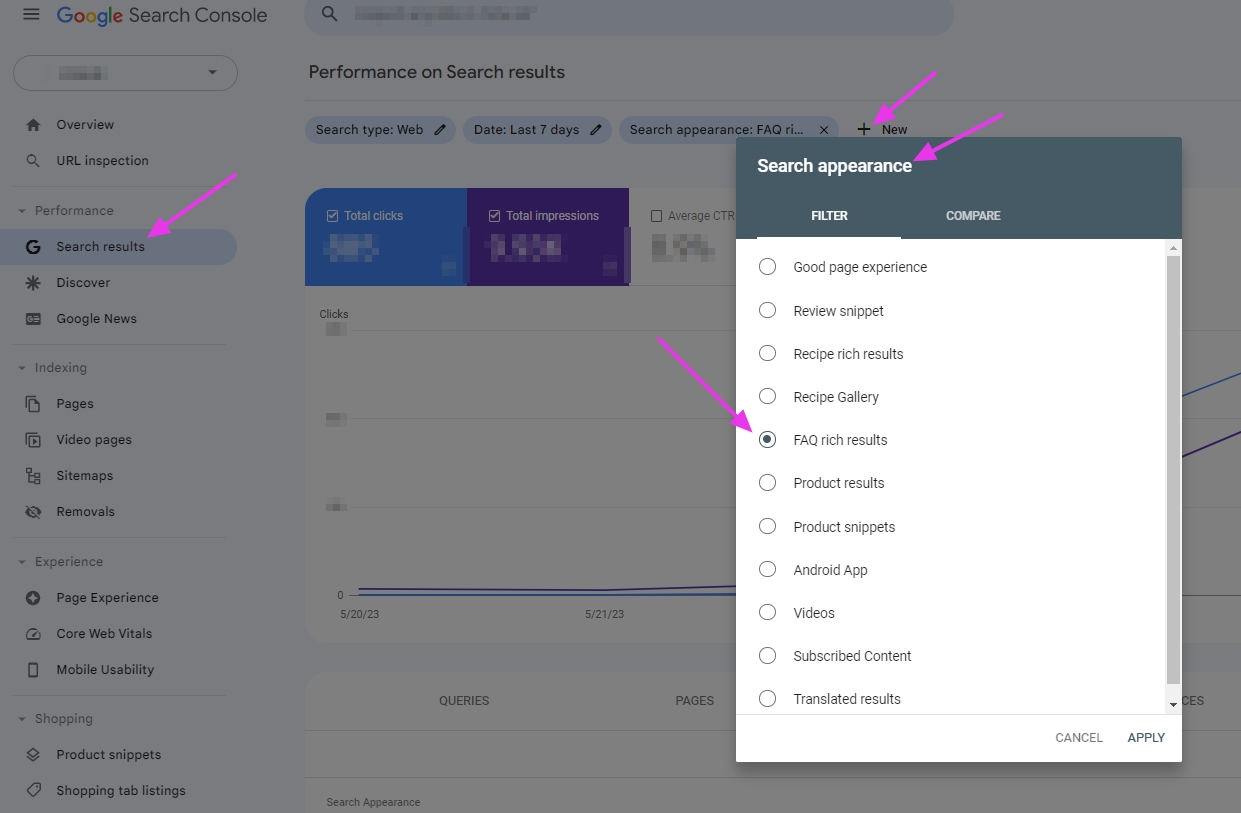Select Videos radio button
The image size is (1241, 813).
pyautogui.click(x=767, y=612)
